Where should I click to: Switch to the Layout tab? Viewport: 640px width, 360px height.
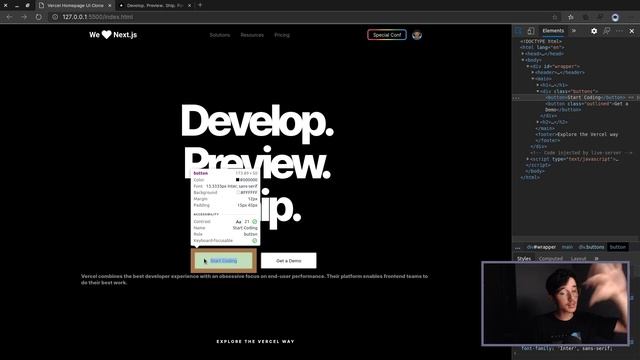[x=578, y=259]
